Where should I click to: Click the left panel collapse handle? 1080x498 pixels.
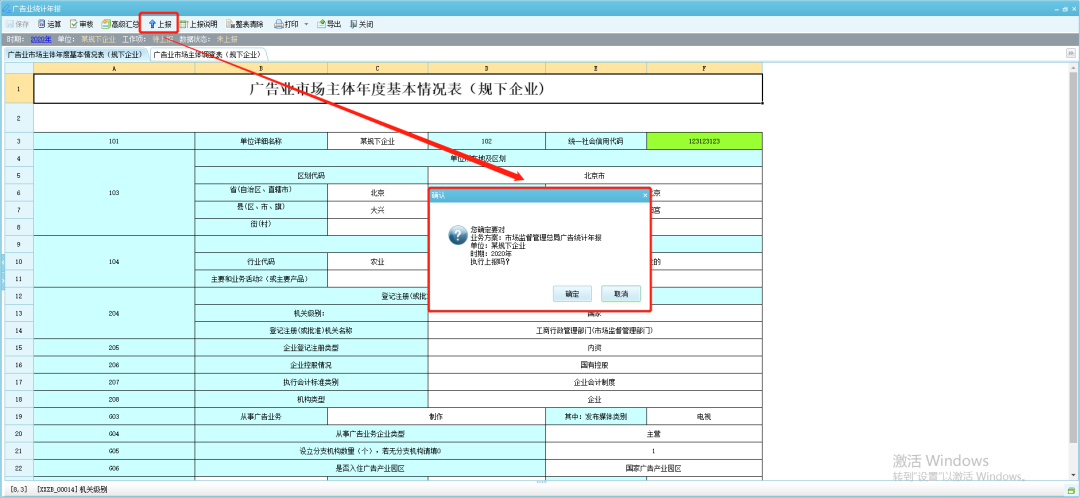point(2,262)
